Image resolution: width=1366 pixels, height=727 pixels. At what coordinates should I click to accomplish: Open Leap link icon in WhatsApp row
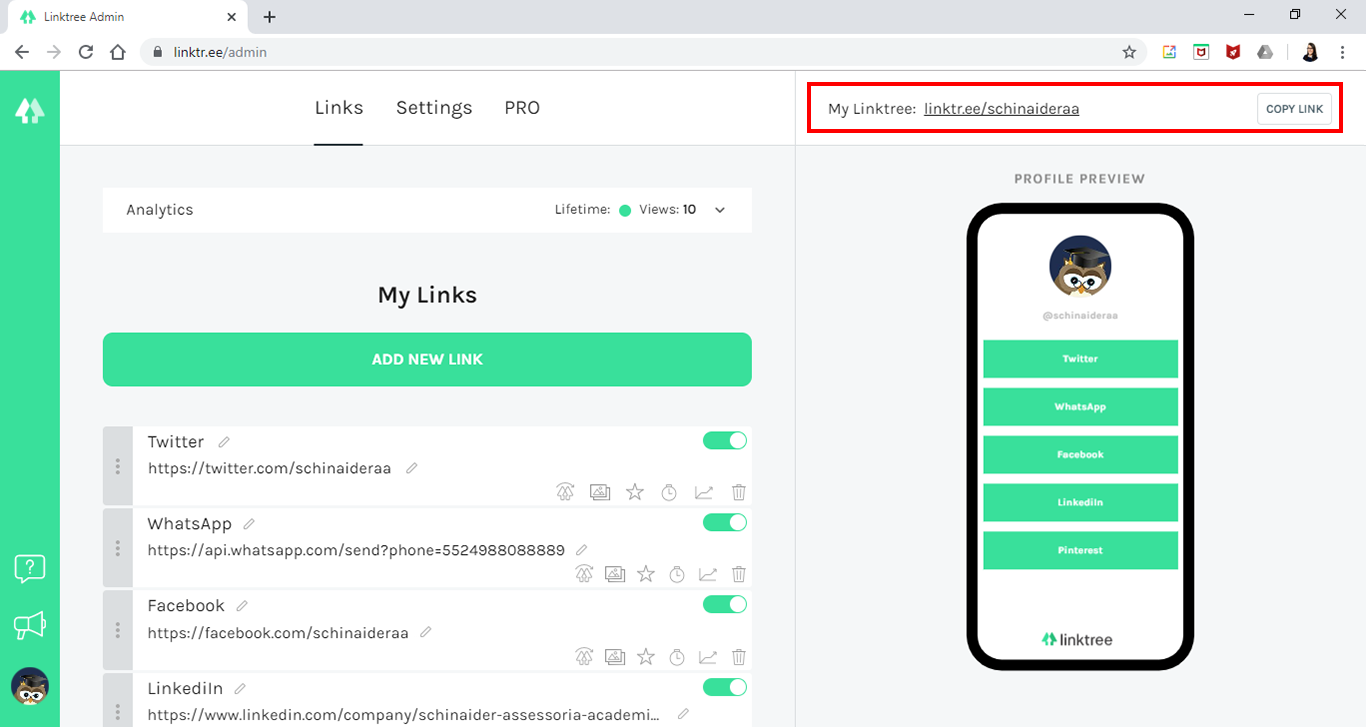(x=584, y=574)
